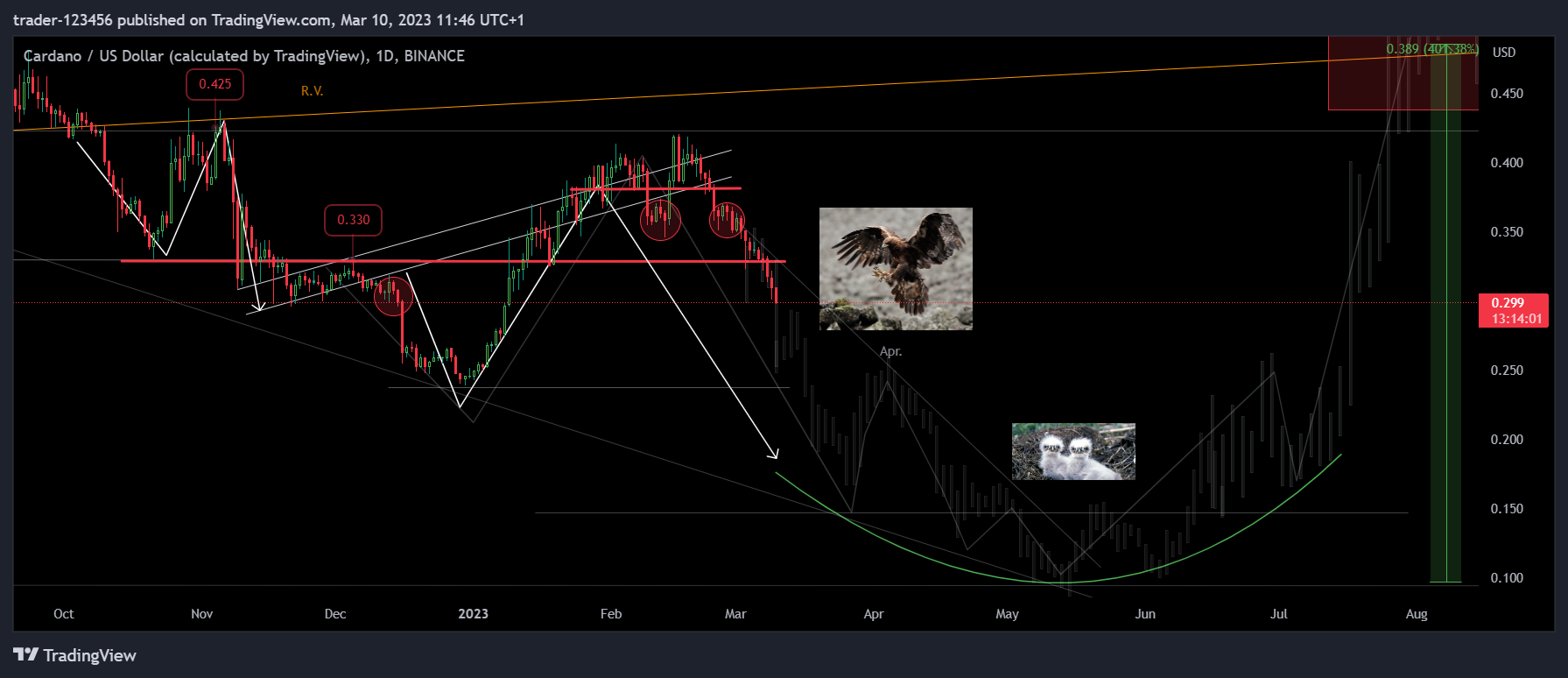Click the Apr label on time axis

pyautogui.click(x=874, y=614)
